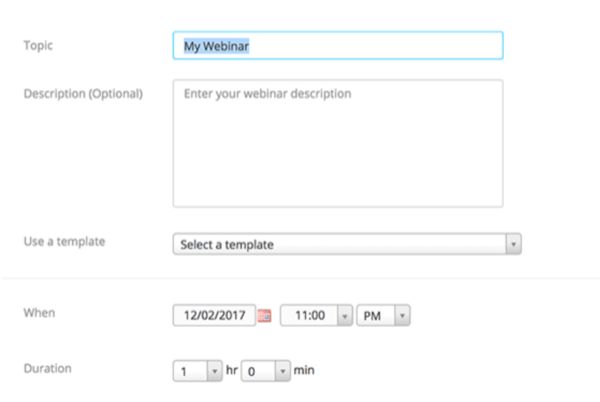600x402 pixels.
Task: Open the calendar date picker icon
Action: [x=265, y=315]
